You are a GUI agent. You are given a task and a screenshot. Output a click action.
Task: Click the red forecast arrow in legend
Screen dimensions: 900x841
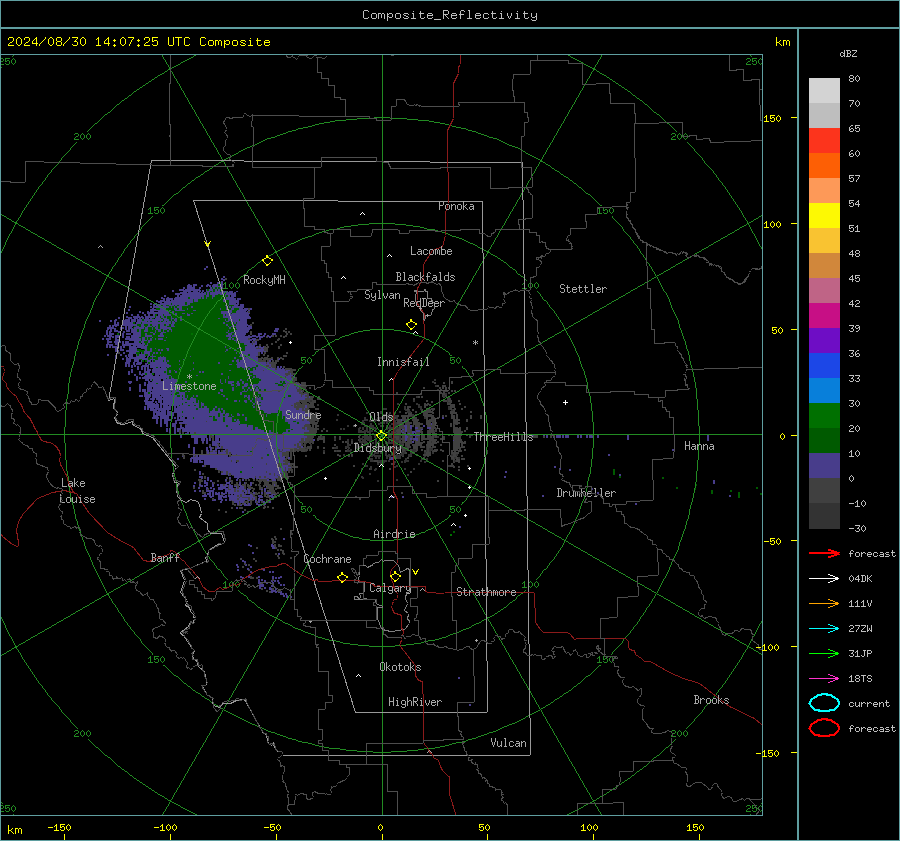[824, 553]
